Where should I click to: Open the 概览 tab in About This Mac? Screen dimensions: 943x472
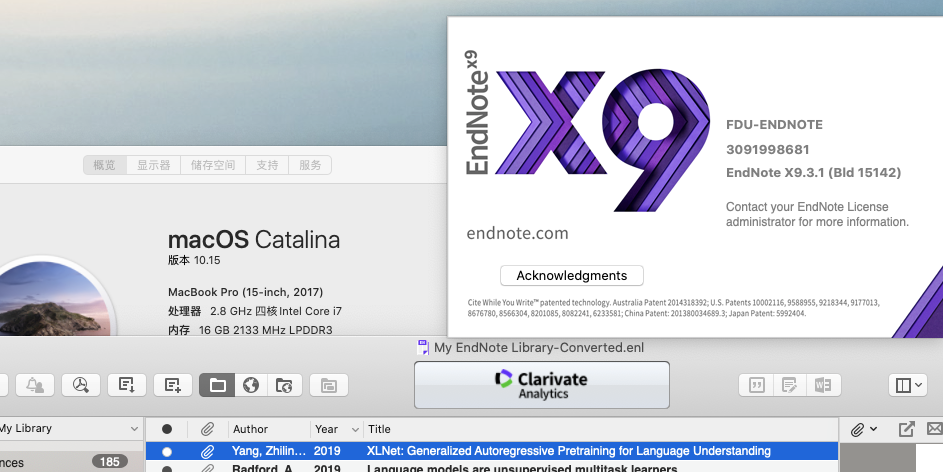[105, 165]
